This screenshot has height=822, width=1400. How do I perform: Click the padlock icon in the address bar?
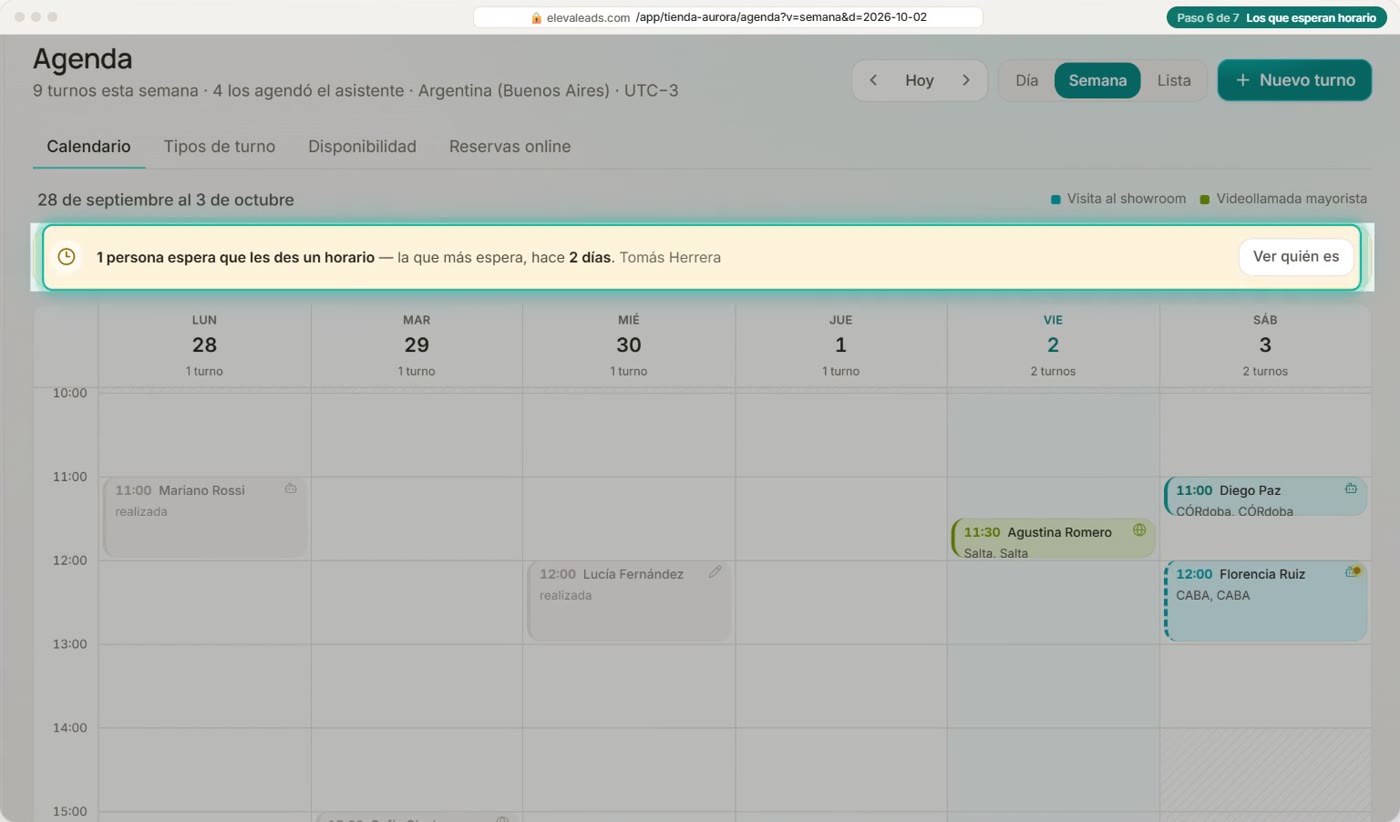tap(536, 18)
